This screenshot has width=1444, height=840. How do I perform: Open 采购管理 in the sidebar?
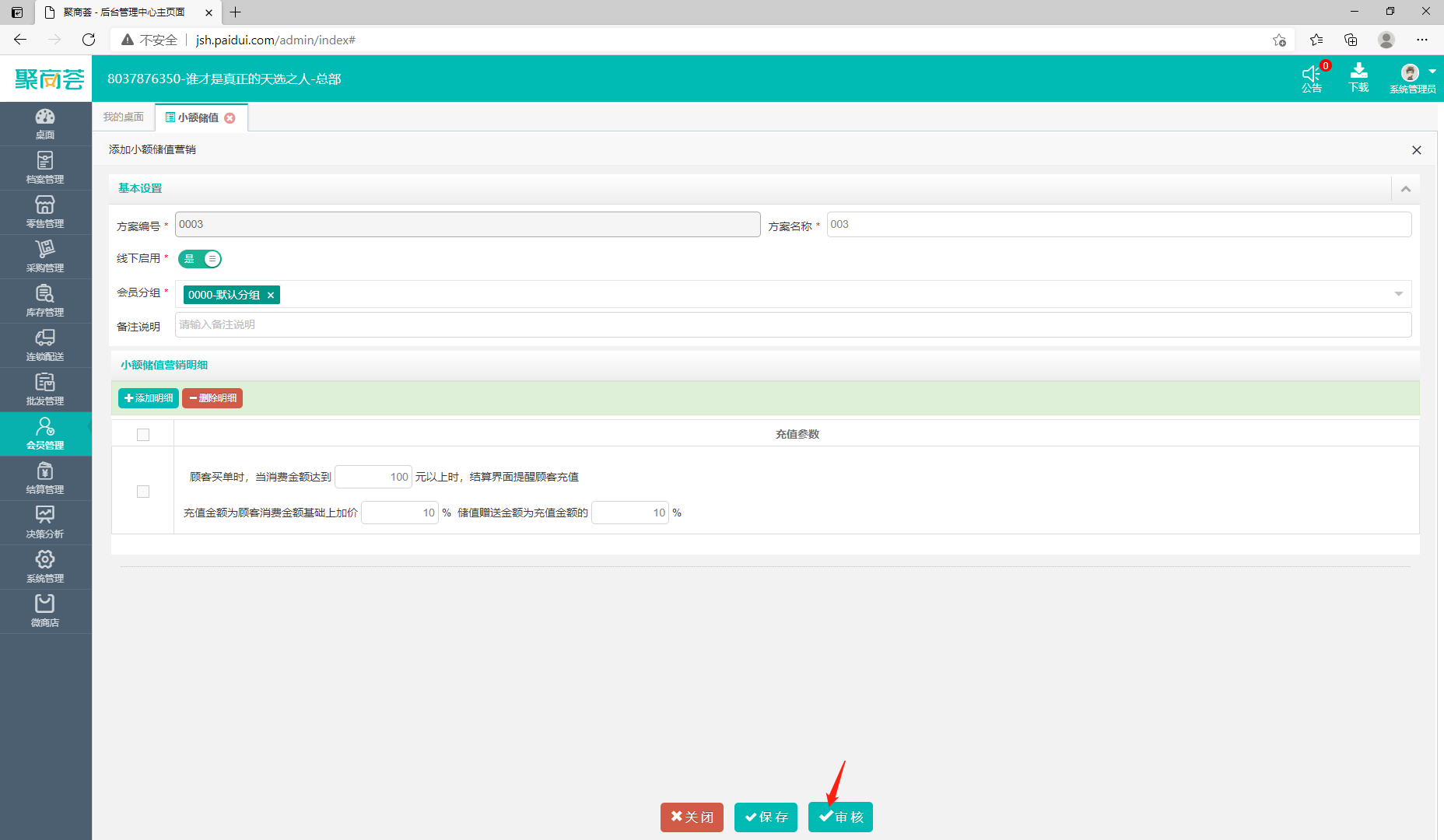45,257
